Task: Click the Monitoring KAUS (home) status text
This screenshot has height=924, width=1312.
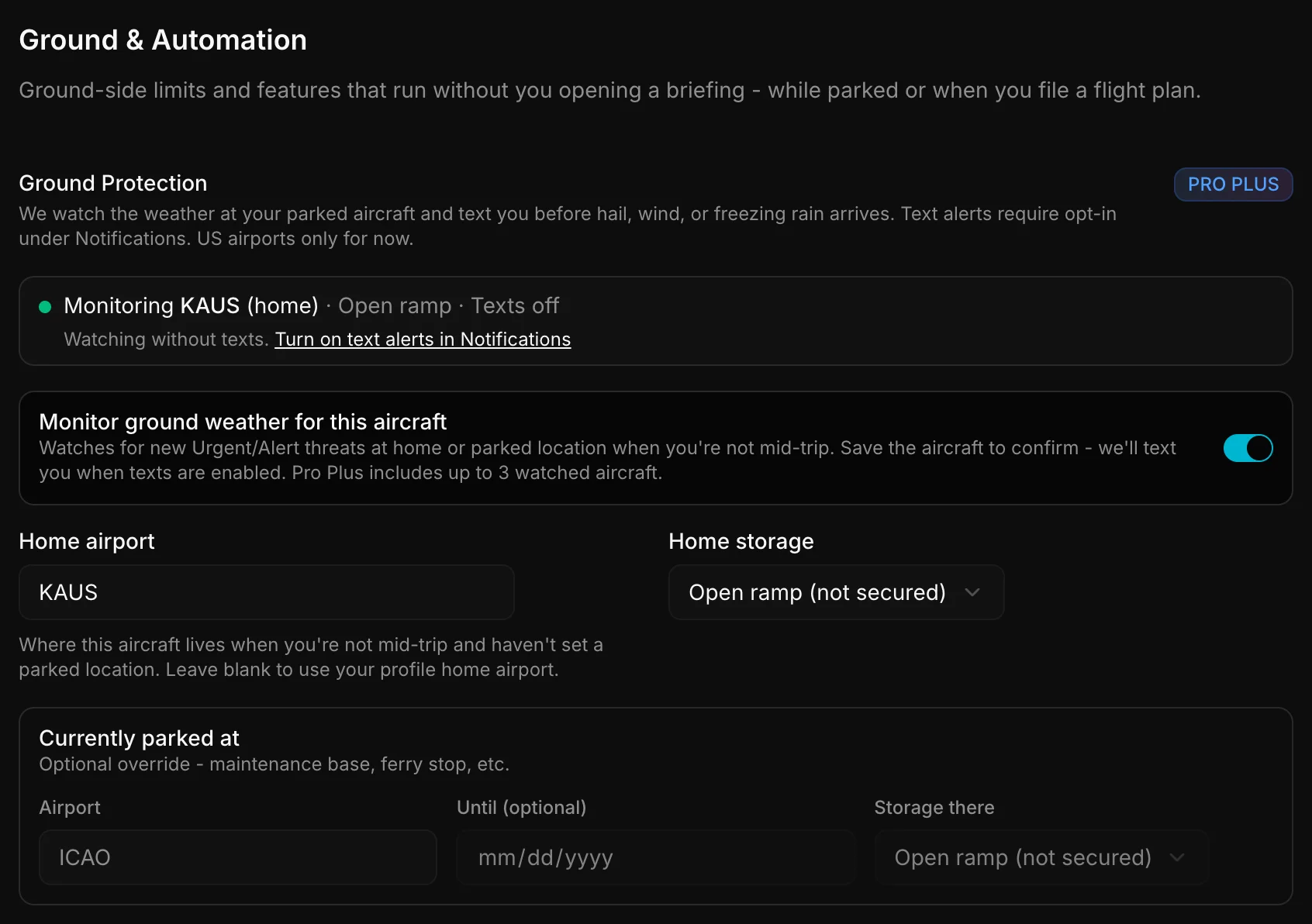Action: [191, 305]
